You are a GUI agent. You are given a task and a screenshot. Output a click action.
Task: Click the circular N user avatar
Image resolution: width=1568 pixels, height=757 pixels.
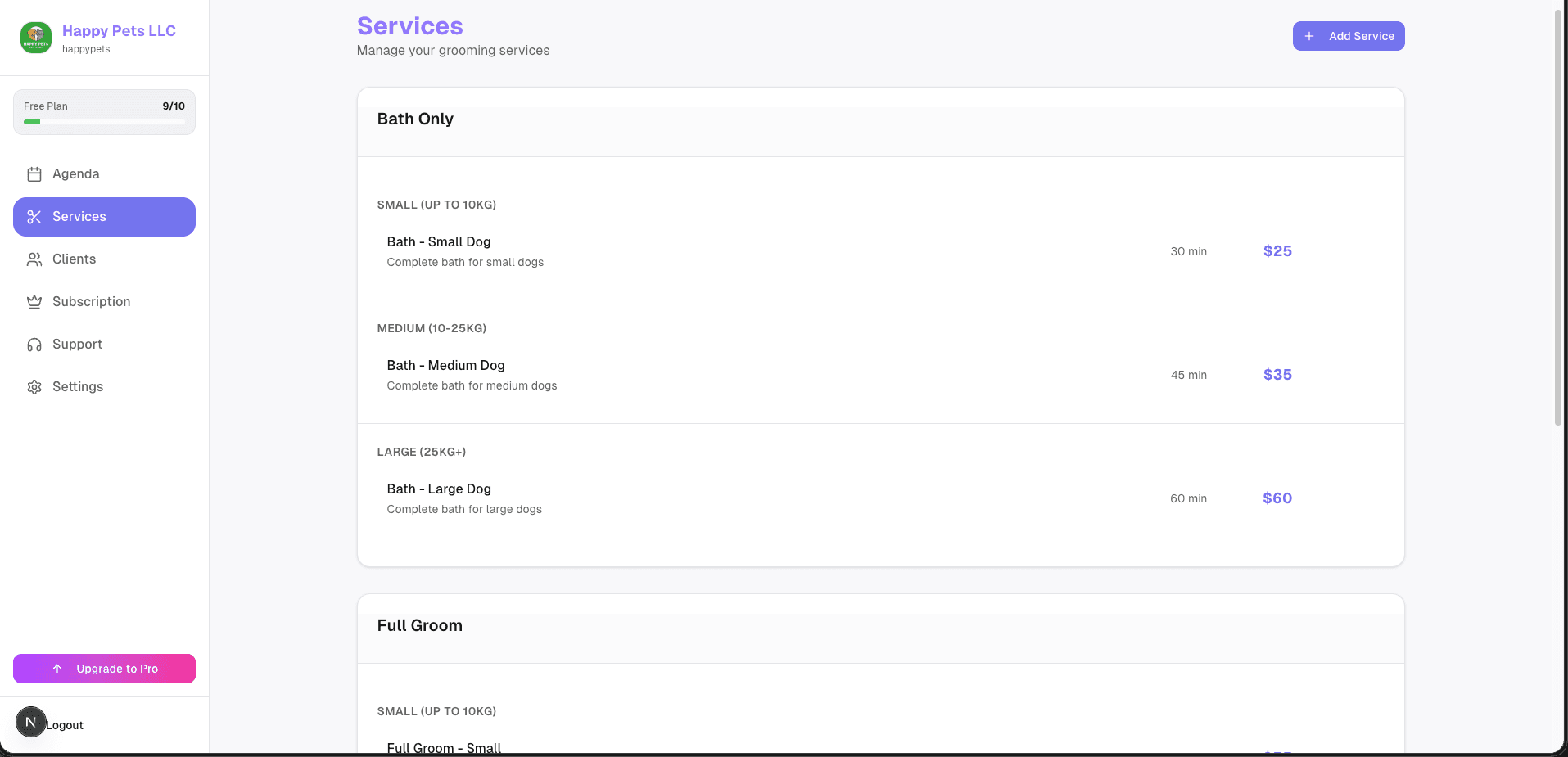(x=30, y=722)
